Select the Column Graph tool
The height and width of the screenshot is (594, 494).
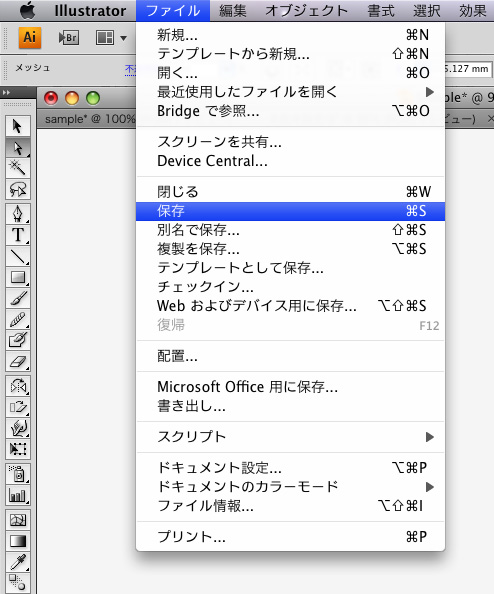tap(17, 495)
